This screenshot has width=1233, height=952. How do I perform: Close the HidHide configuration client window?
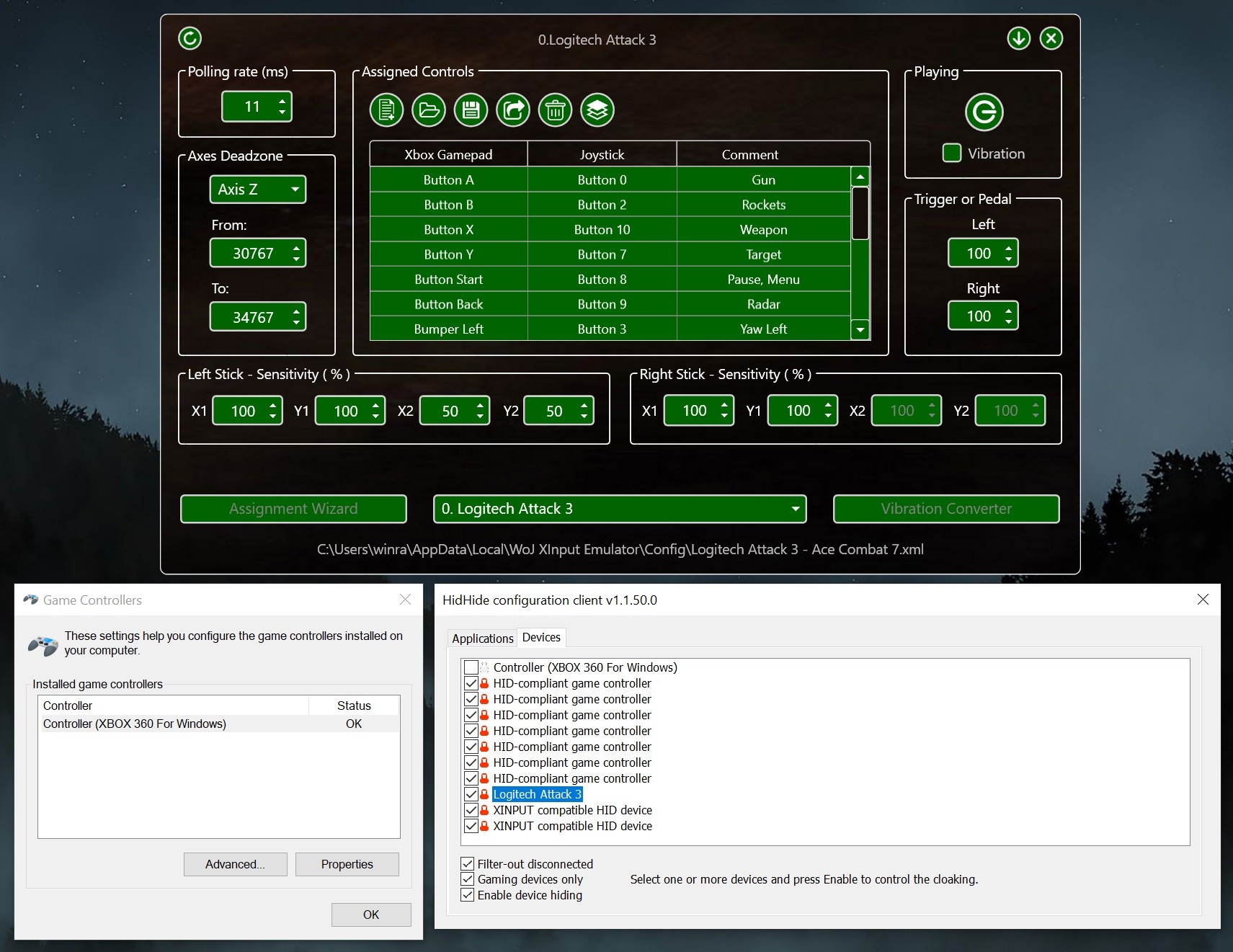pyautogui.click(x=1203, y=600)
